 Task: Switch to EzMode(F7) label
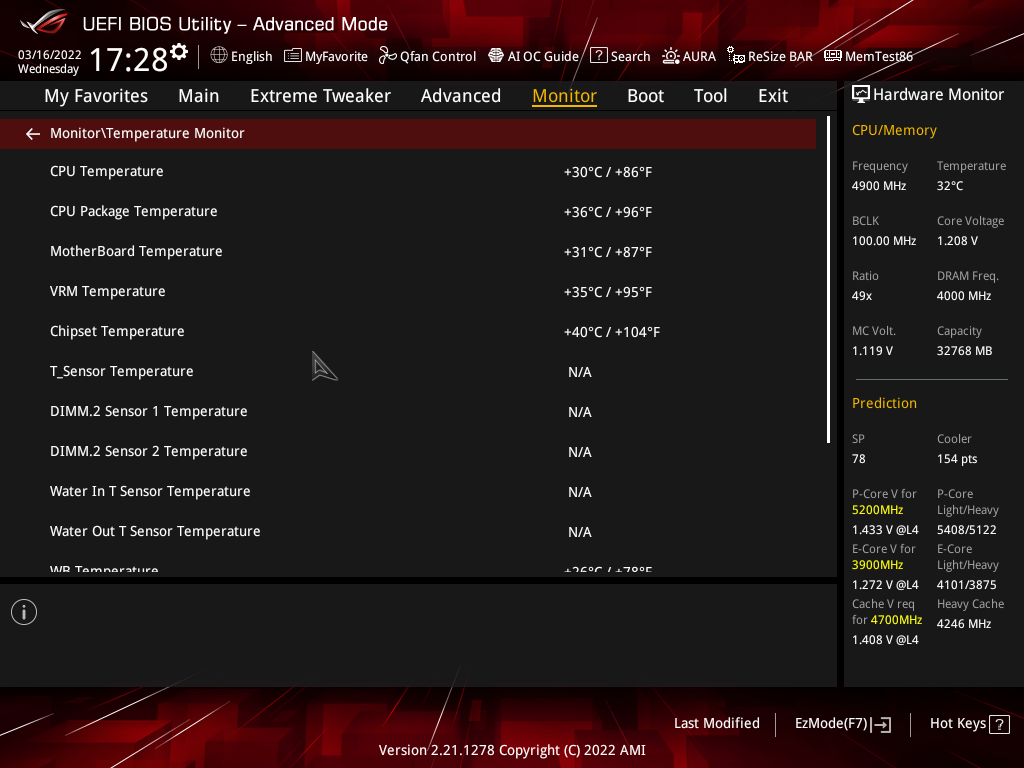[831, 724]
